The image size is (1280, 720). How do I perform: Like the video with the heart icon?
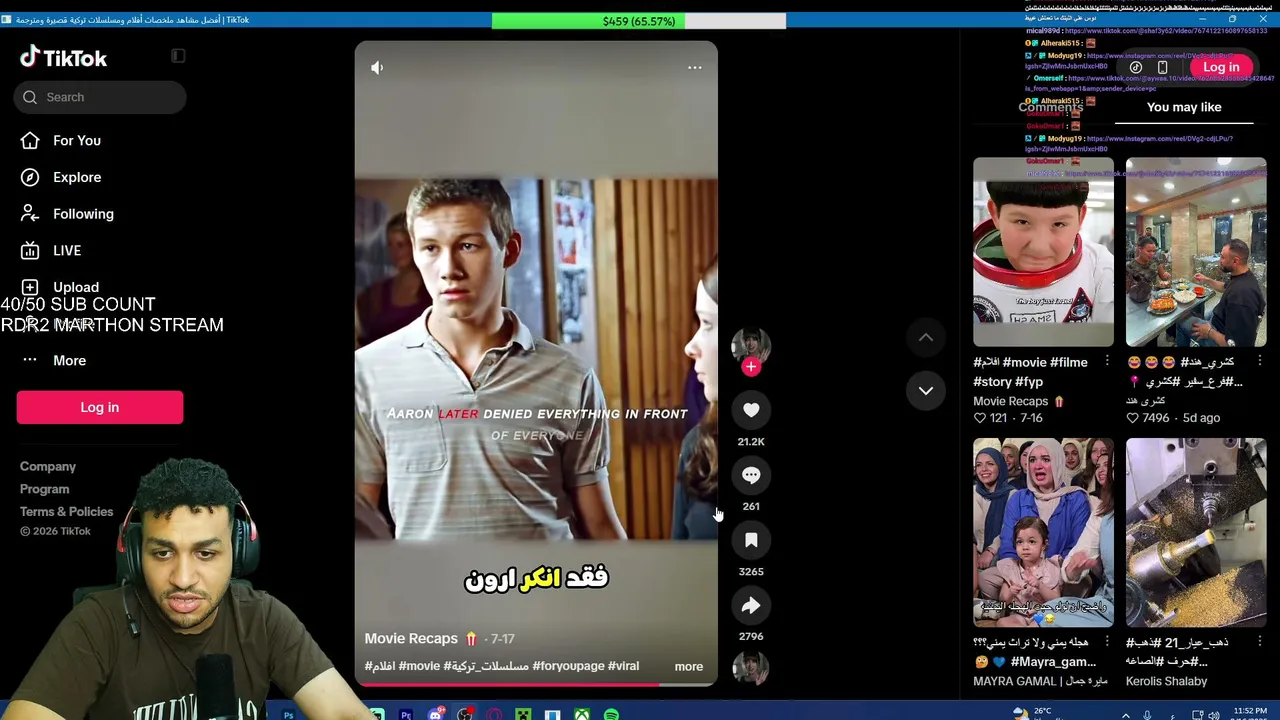pyautogui.click(x=751, y=410)
